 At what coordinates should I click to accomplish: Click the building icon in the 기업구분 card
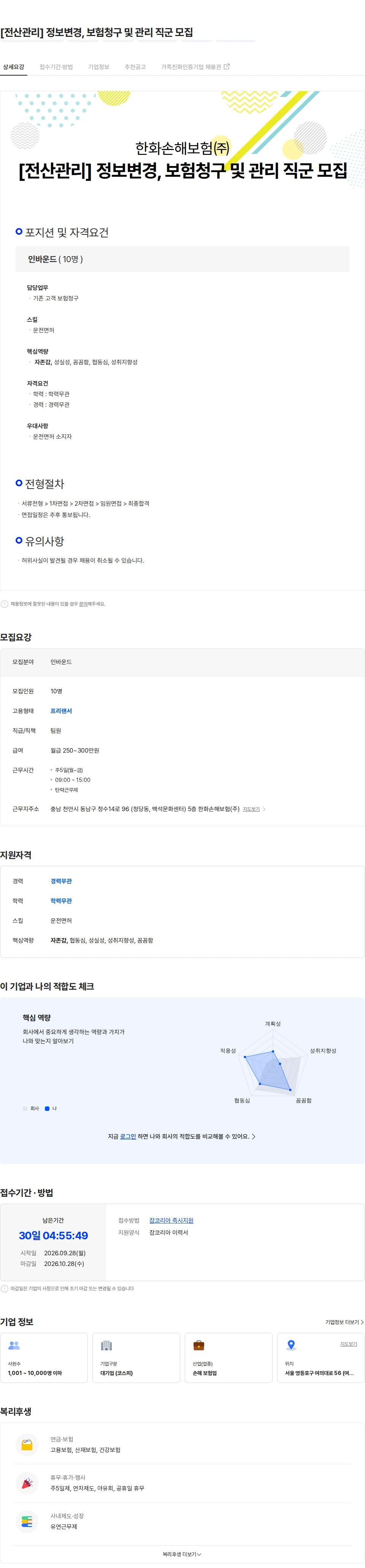(x=106, y=1345)
